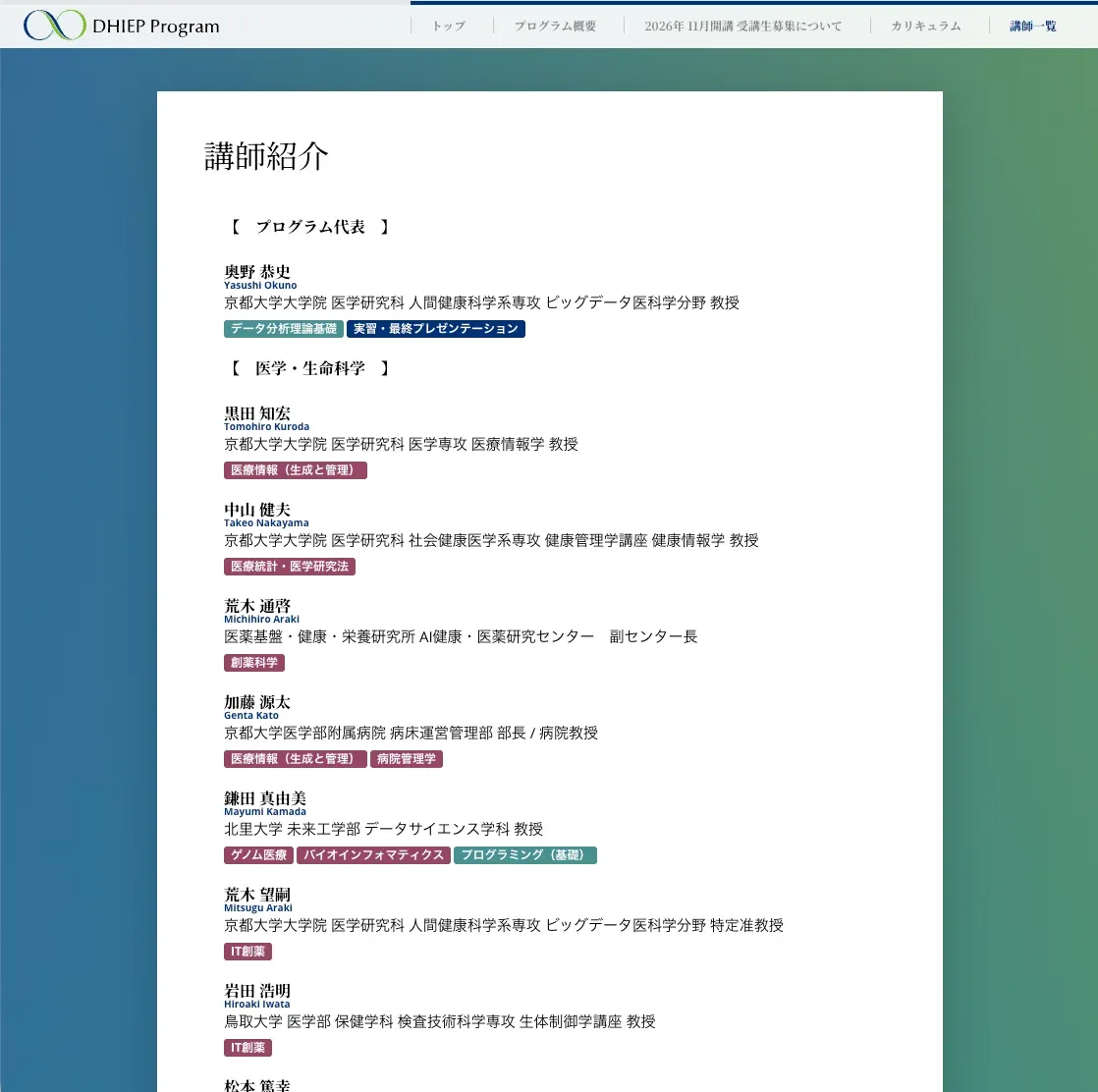Viewport: 1098px width, 1092px height.
Task: Click the 講師紹介 page heading
Action: (266, 155)
